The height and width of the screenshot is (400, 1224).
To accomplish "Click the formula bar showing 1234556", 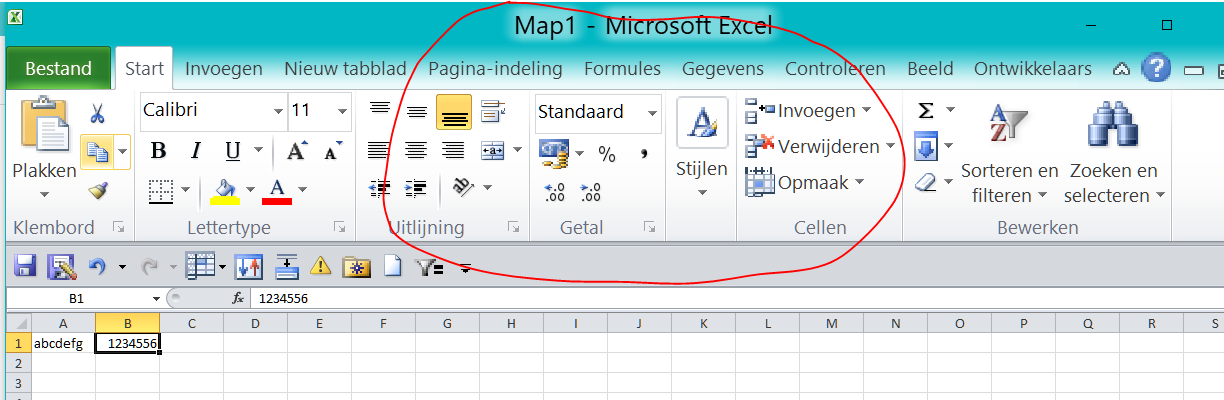I will click(x=737, y=298).
